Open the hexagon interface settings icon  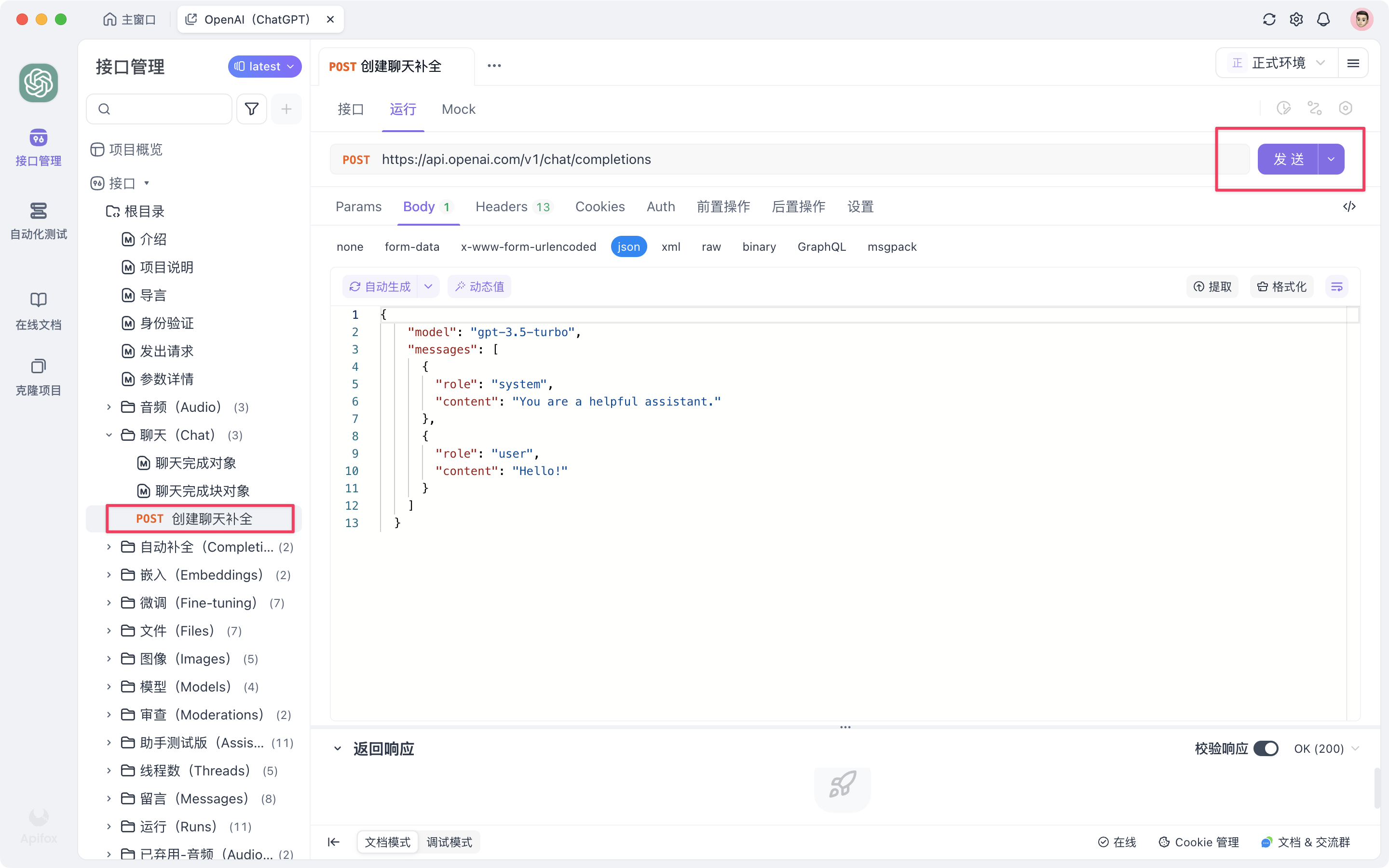pyautogui.click(x=1346, y=108)
